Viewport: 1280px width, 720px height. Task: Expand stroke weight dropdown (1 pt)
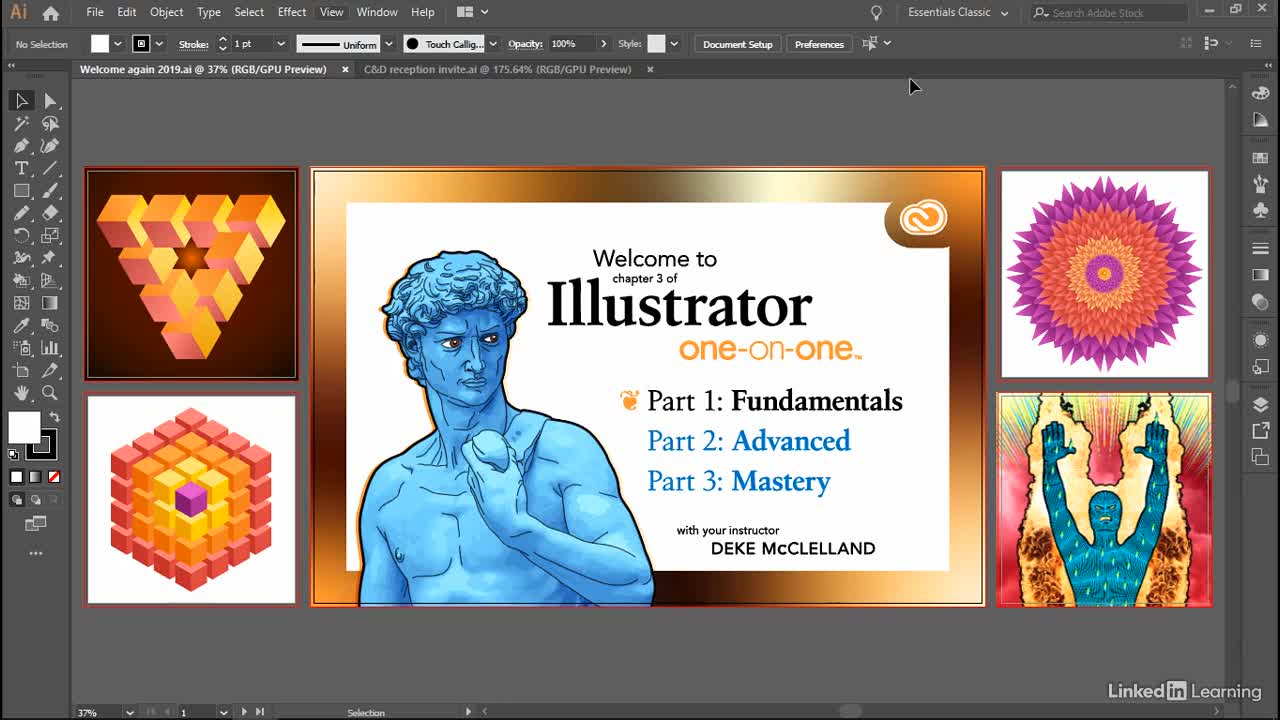pyautogui.click(x=280, y=44)
